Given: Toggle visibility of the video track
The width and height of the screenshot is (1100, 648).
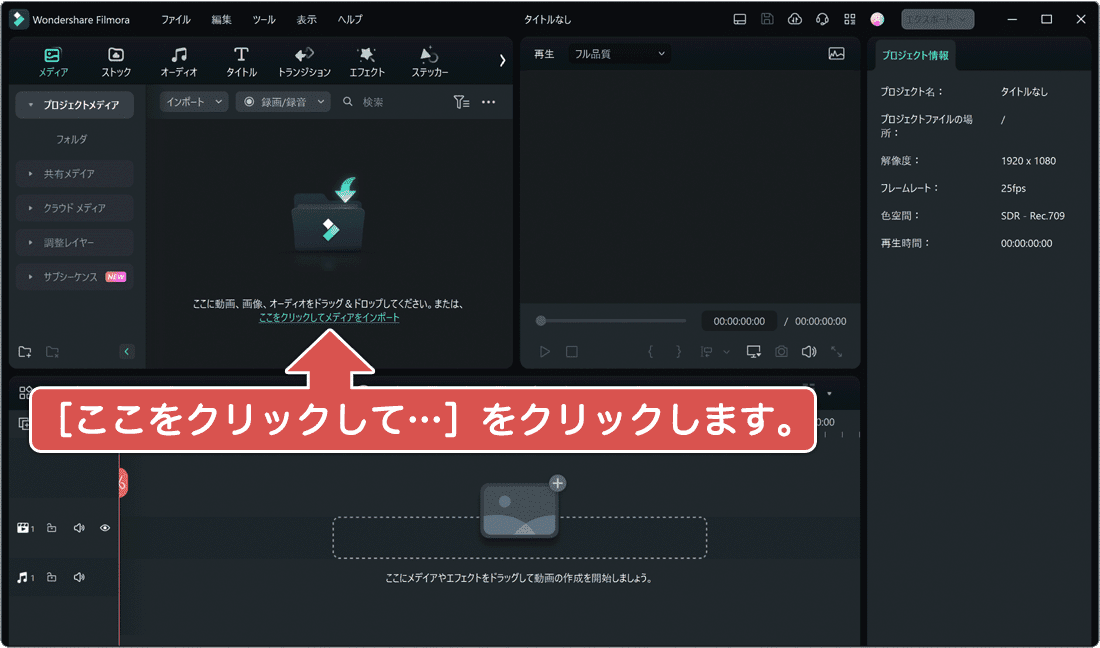Looking at the screenshot, I should click(x=104, y=527).
